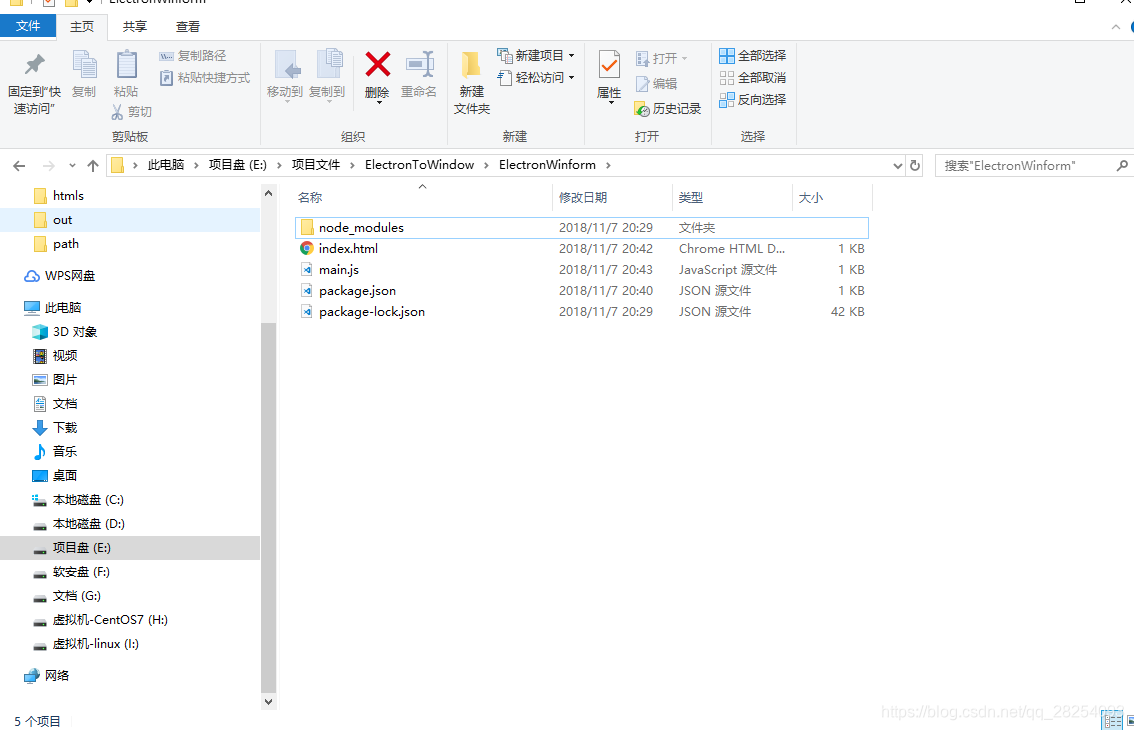Viewport: 1134px width, 730px height.
Task: Open History (历史记录)
Action: pos(668,109)
